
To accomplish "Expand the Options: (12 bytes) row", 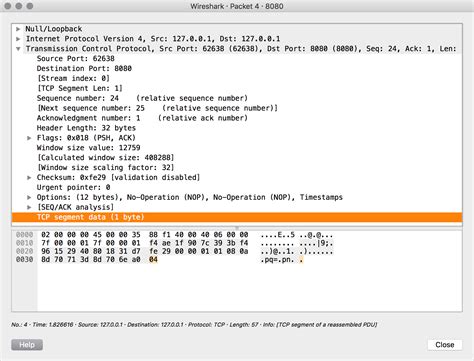I will tap(29, 197).
